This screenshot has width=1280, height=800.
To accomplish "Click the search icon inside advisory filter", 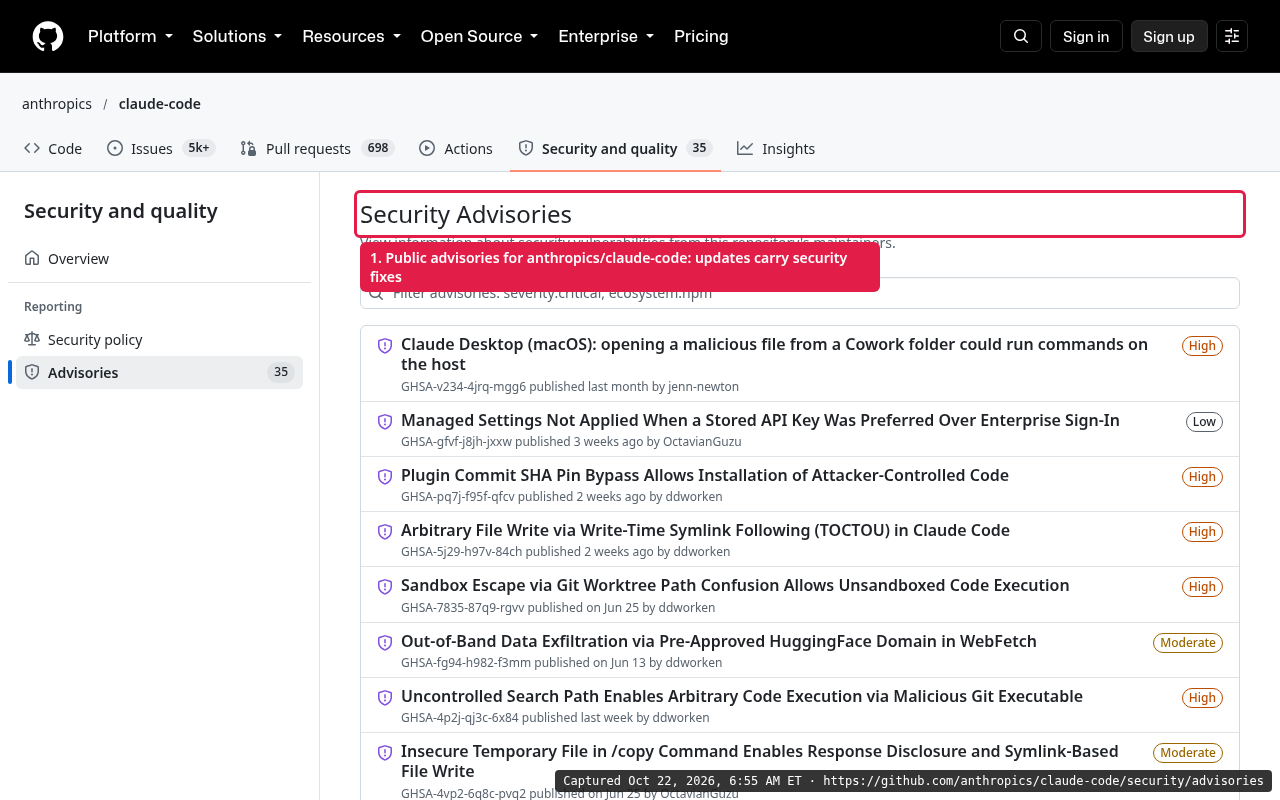I will pos(377,294).
